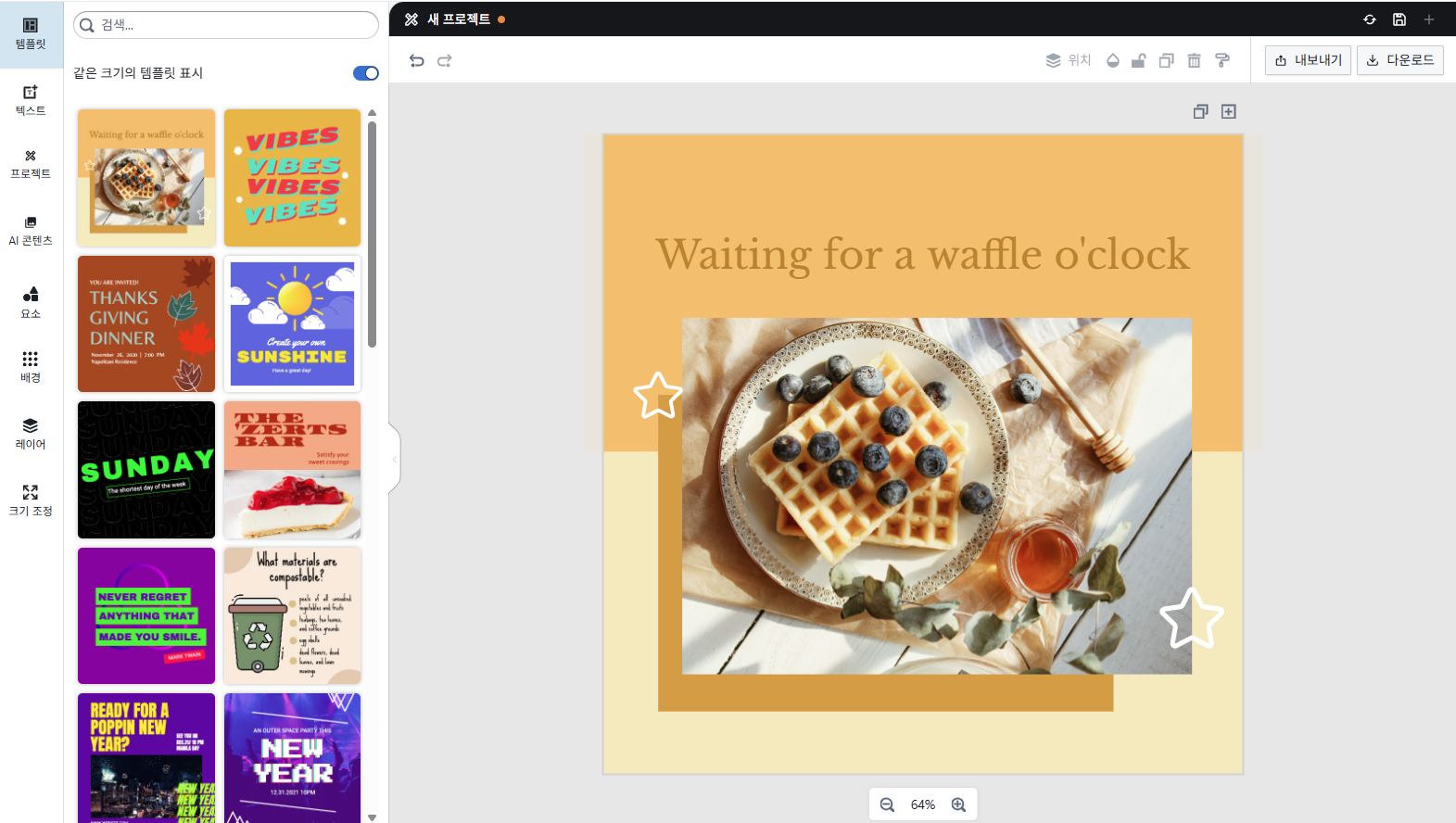Click the template list scroll-up arrow

pyautogui.click(x=373, y=113)
